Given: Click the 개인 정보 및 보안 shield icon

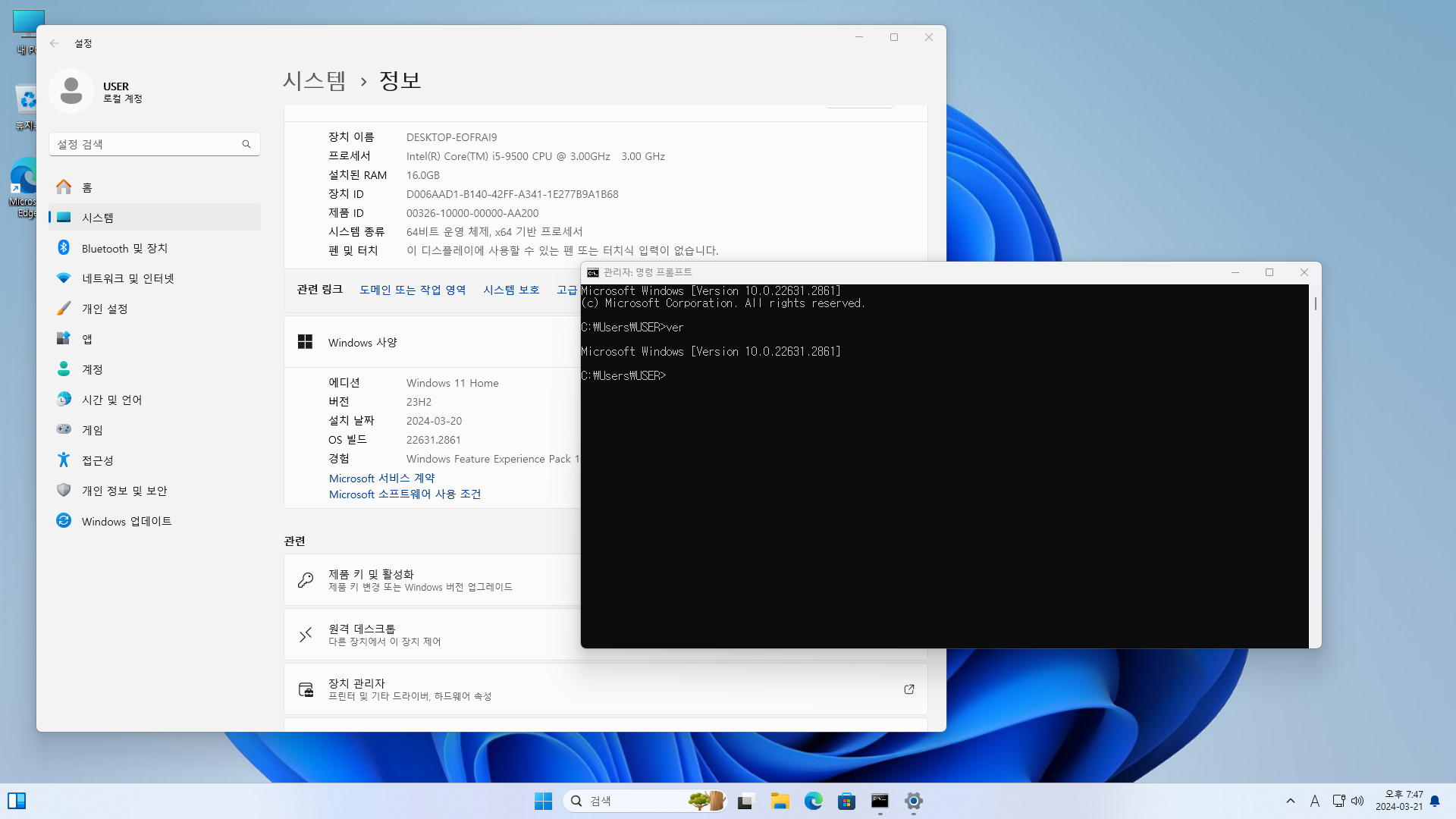Looking at the screenshot, I should coord(64,490).
